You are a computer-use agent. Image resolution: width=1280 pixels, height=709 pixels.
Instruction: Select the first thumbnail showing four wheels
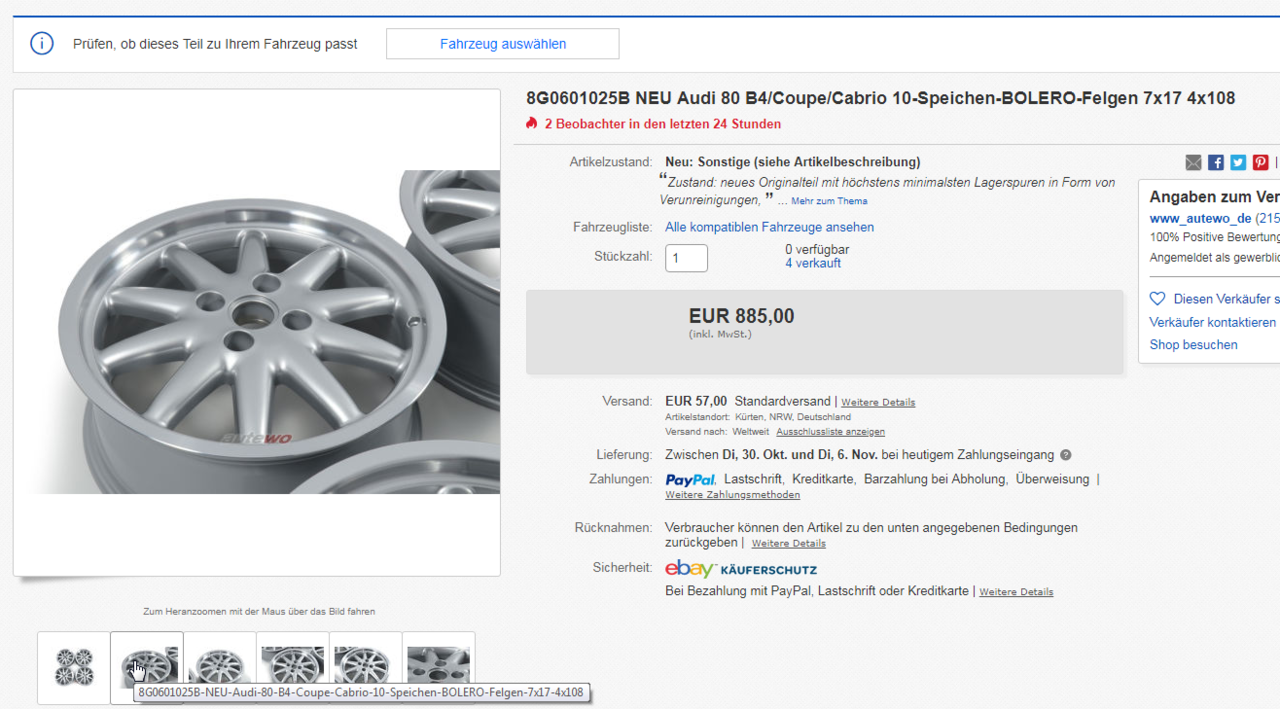point(74,667)
